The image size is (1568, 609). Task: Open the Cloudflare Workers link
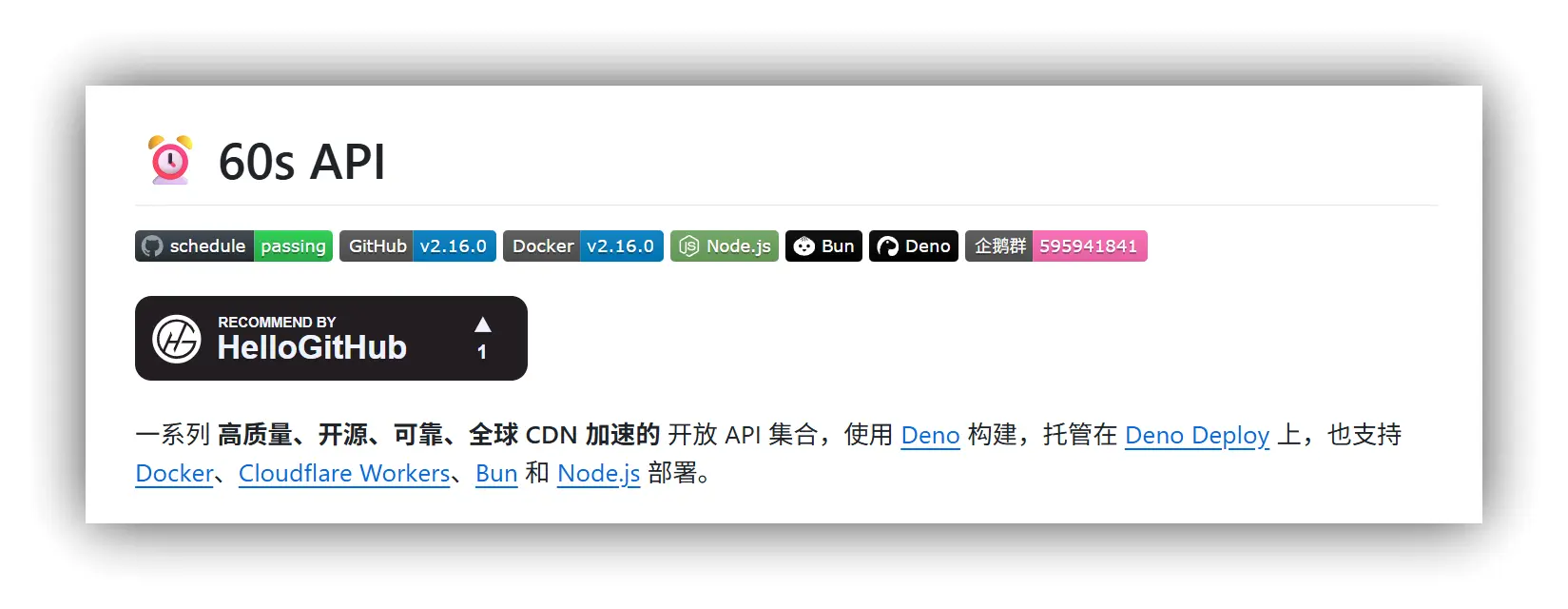pos(344,473)
